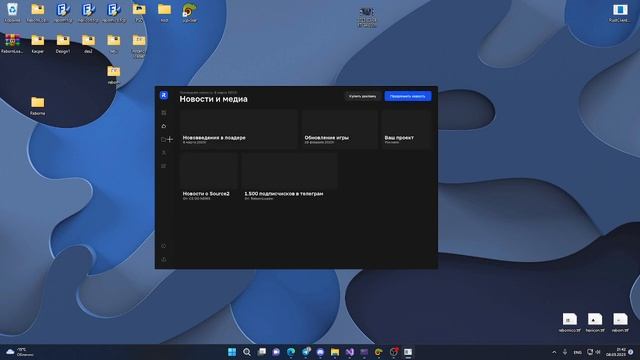Open Microsoft Edge from taskbar
640x360 pixels.
[291, 352]
